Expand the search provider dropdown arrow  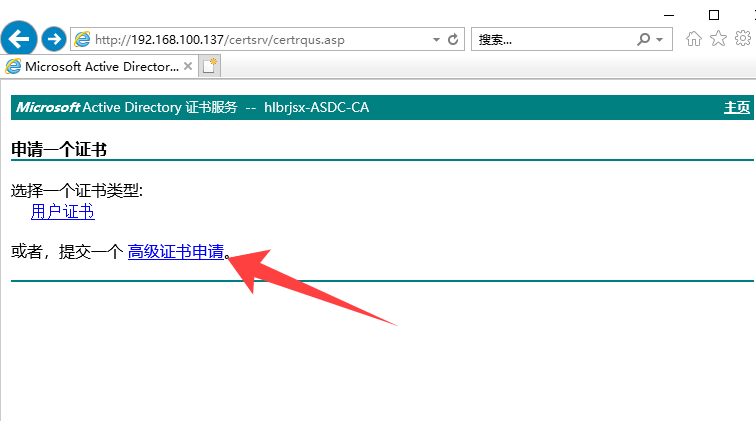[x=659, y=39]
